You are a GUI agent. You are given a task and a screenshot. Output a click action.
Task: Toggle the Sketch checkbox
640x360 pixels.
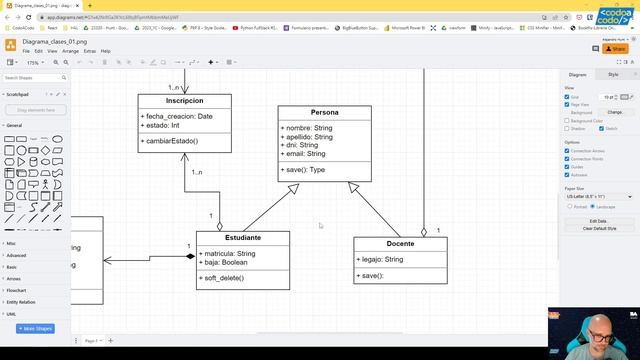pyautogui.click(x=601, y=129)
